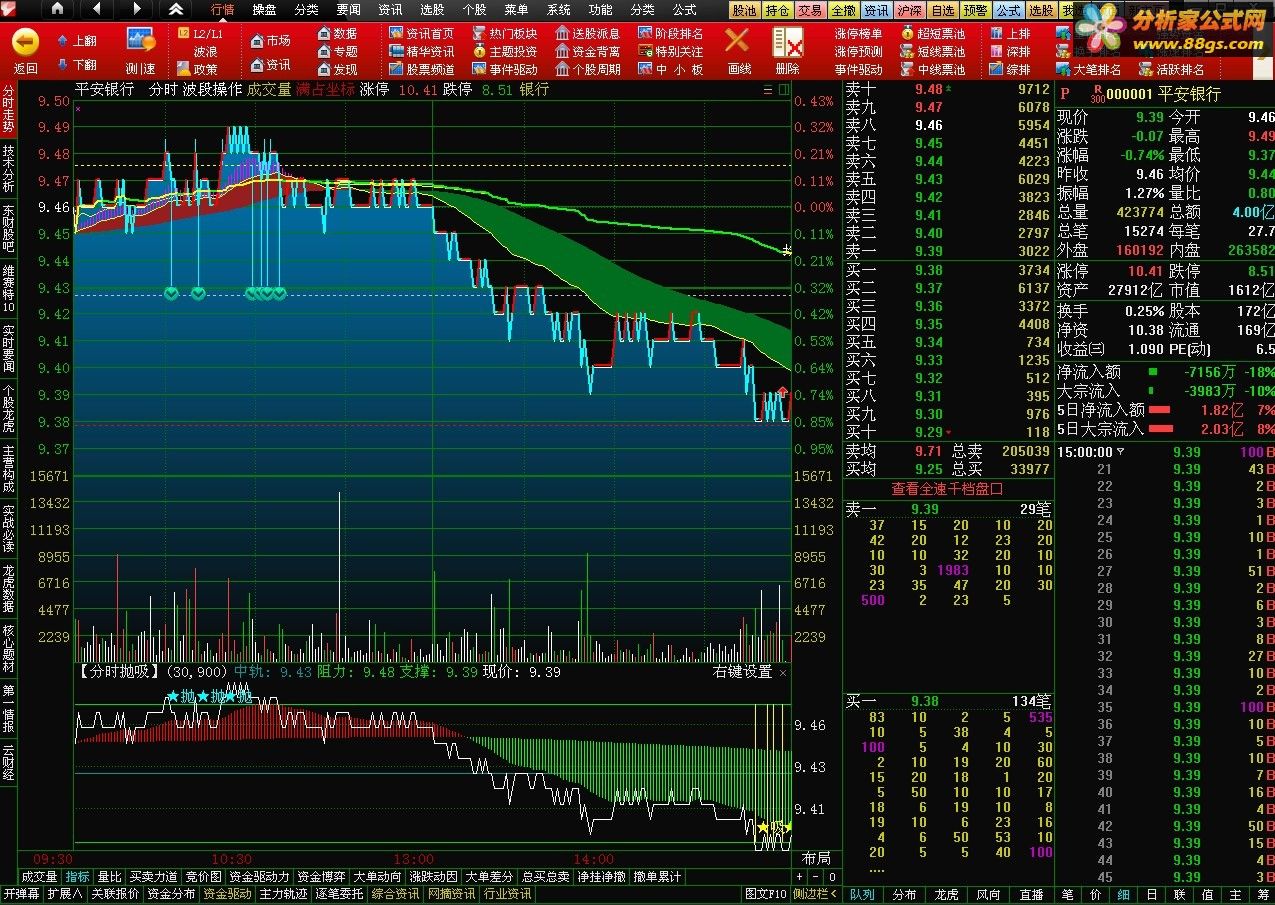
Task: Open 大笔排名 ranking icon
Action: 1064,69
